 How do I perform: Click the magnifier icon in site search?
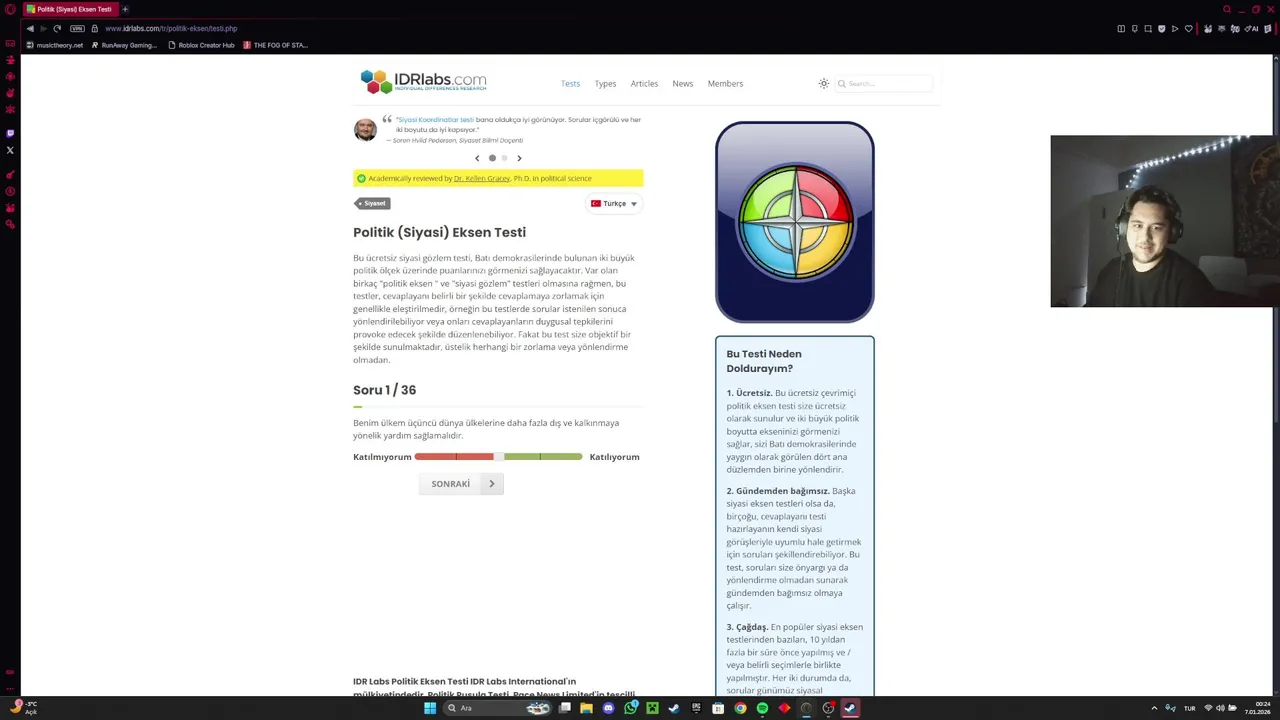pos(842,84)
